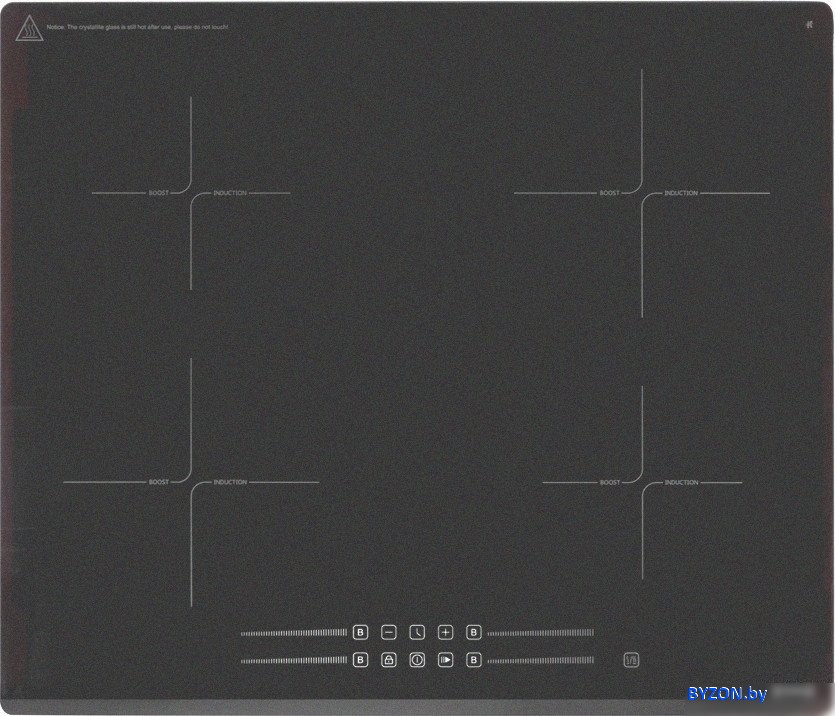
Task: Decrease value with the minus button
Action: [389, 632]
